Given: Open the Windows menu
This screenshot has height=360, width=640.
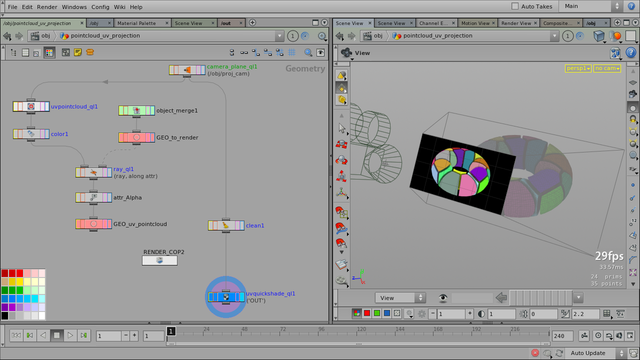Looking at the screenshot, I should coord(74,7).
